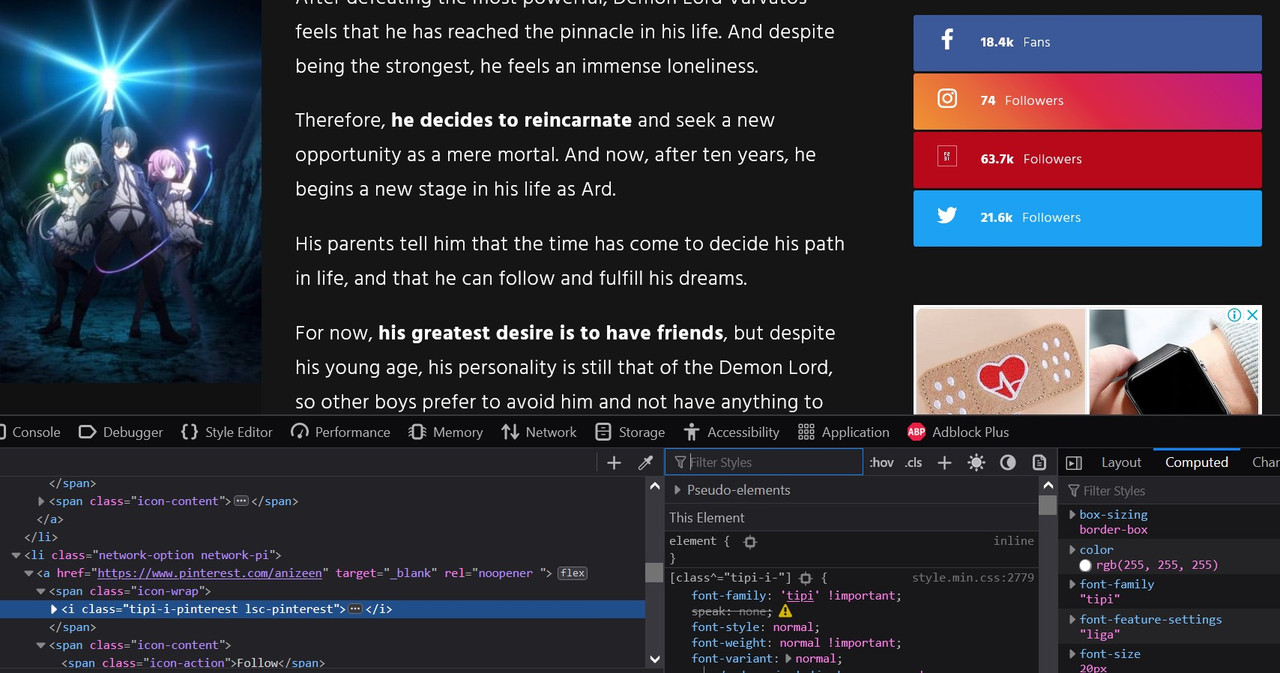The height and width of the screenshot is (673, 1280).
Task: Click the small icon beside 63.7k Followers
Action: click(x=947, y=157)
